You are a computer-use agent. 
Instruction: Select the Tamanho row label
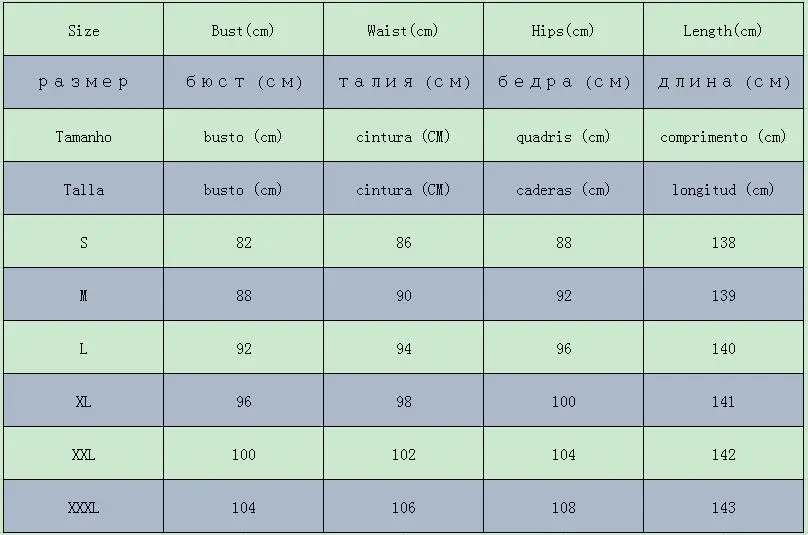tap(84, 137)
